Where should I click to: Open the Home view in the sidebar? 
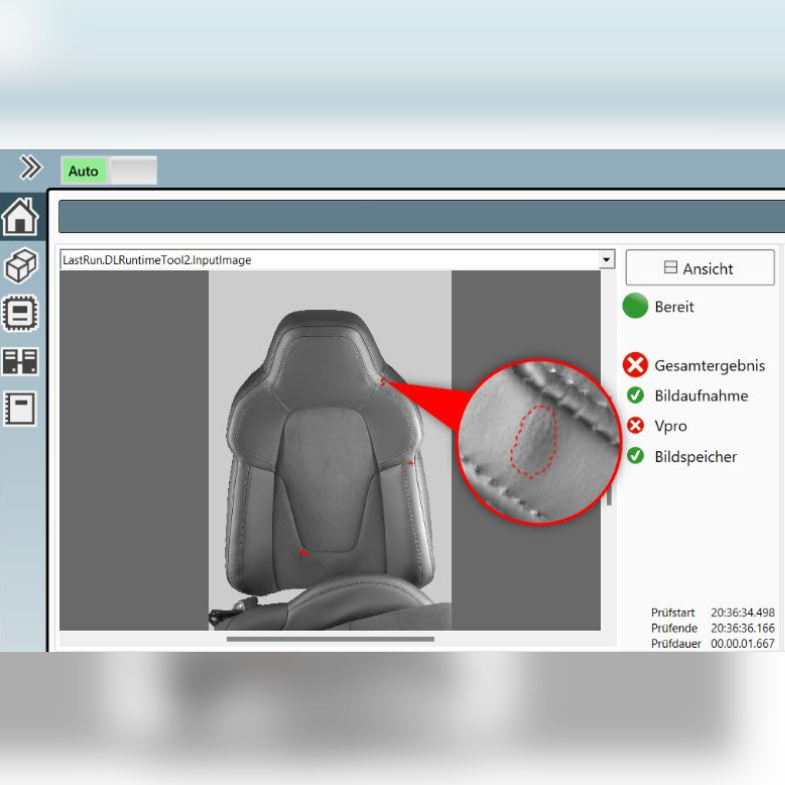click(x=20, y=217)
